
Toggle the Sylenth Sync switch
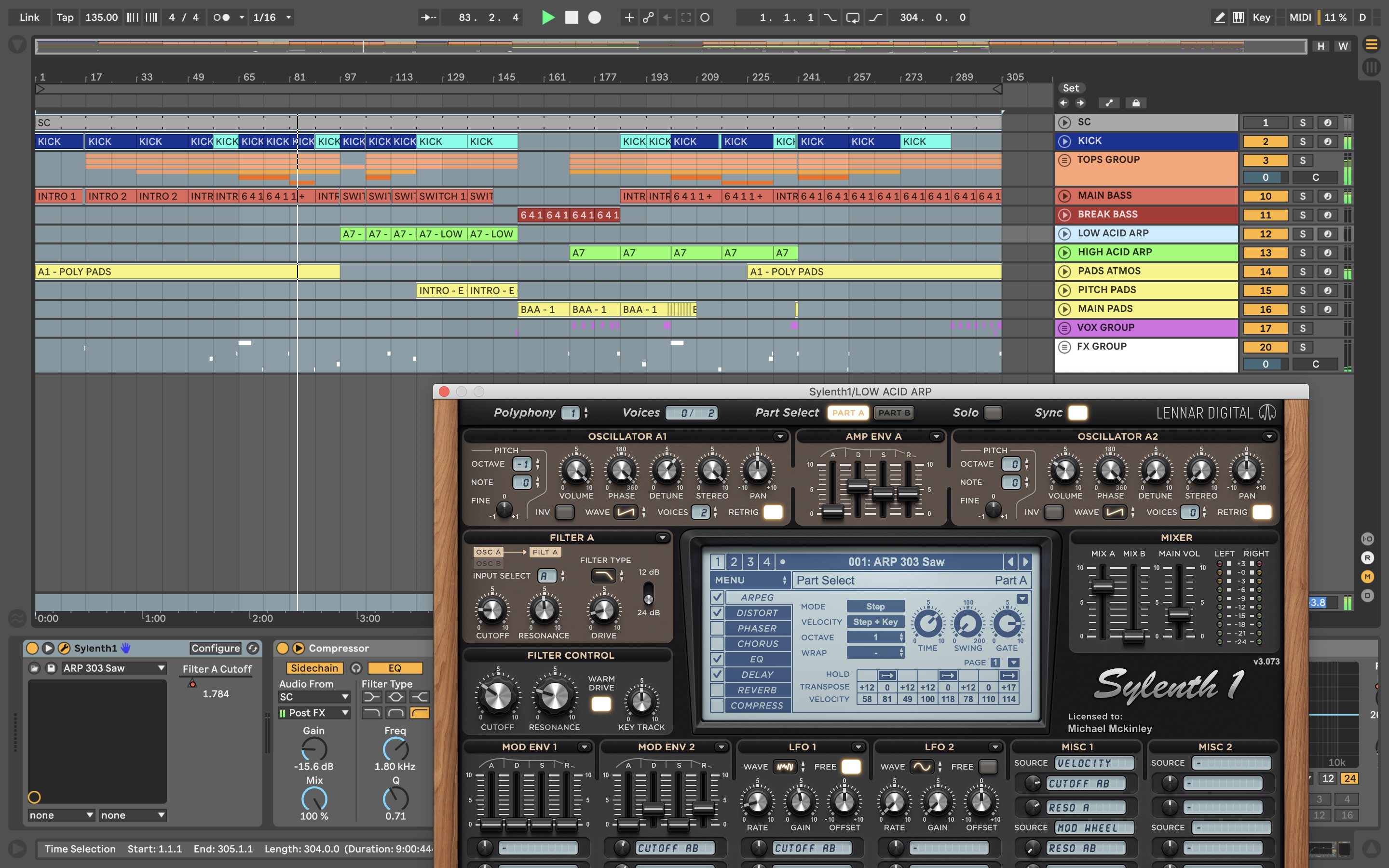tap(1077, 413)
